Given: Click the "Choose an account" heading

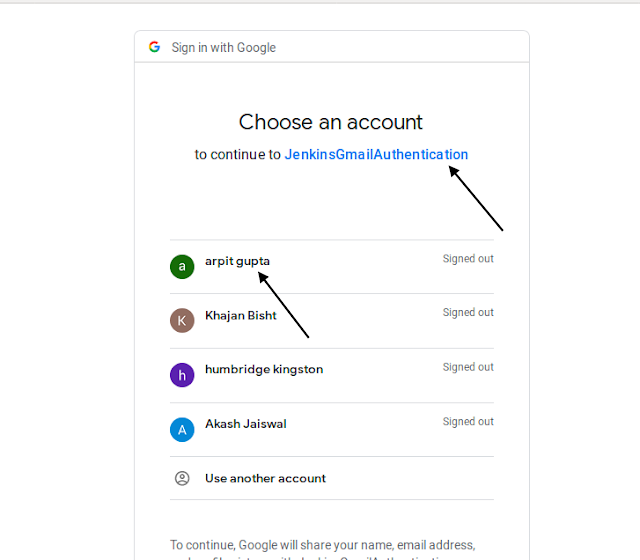Looking at the screenshot, I should click(331, 122).
